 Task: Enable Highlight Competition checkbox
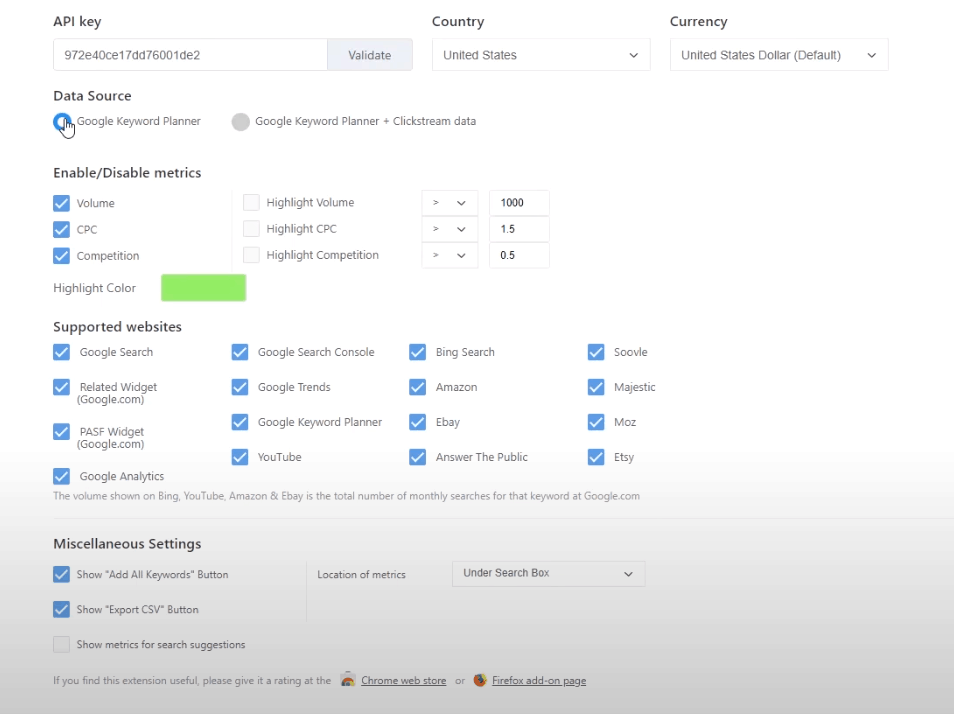click(251, 255)
